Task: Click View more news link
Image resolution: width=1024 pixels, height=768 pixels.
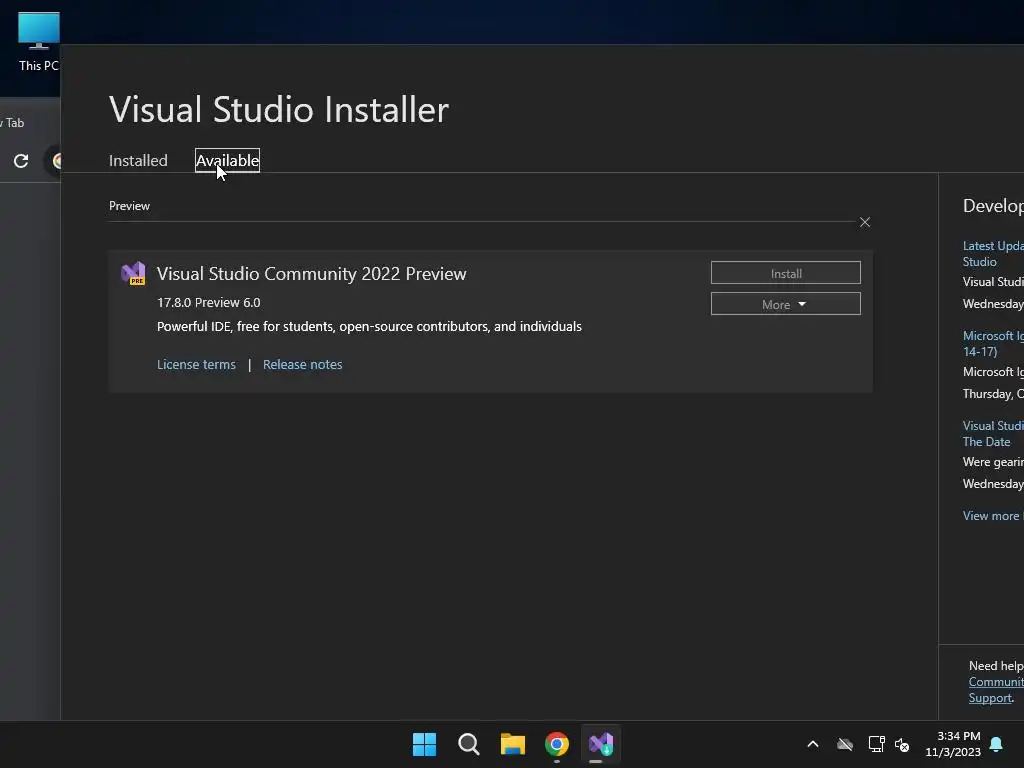Action: click(x=993, y=516)
